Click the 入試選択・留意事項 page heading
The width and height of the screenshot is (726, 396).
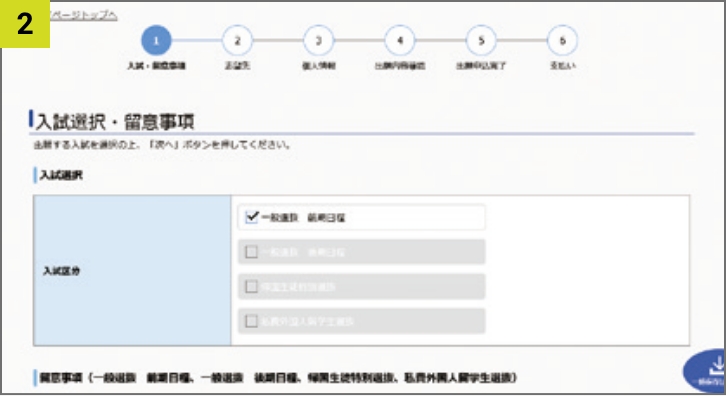(115, 122)
